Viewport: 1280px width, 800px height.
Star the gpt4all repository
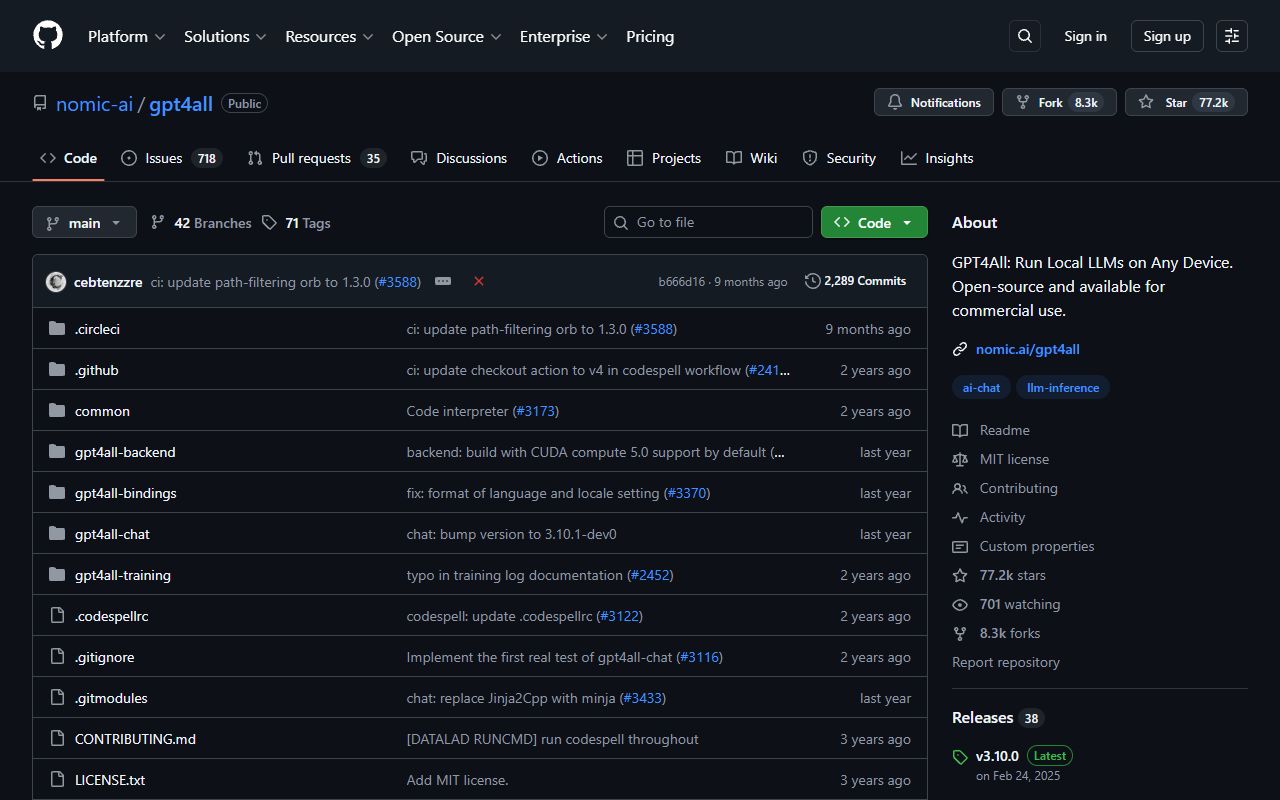click(x=1186, y=102)
